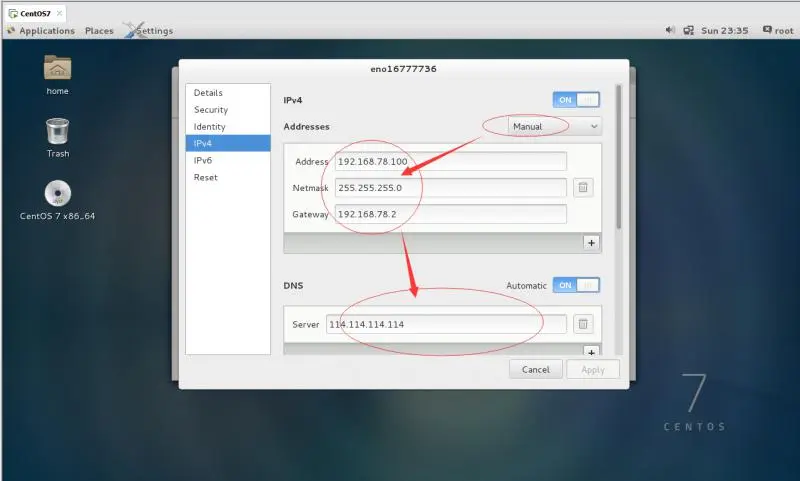Add another address with the plus button
800x481 pixels.
click(591, 243)
